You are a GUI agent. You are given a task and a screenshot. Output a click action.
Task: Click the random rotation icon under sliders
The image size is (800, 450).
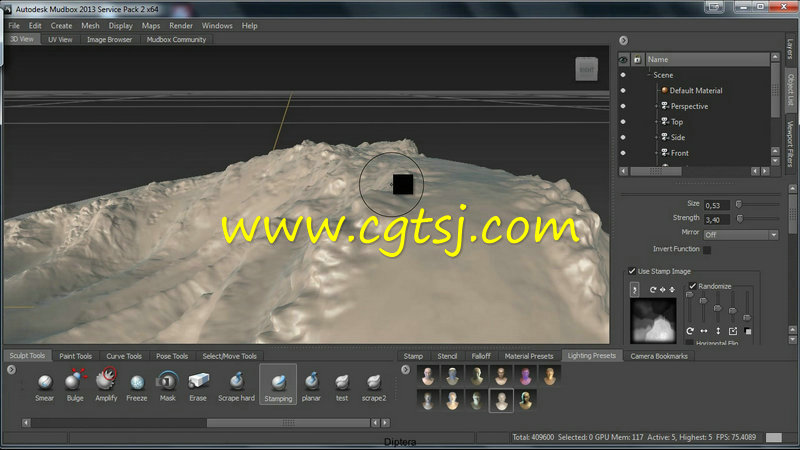(x=690, y=331)
